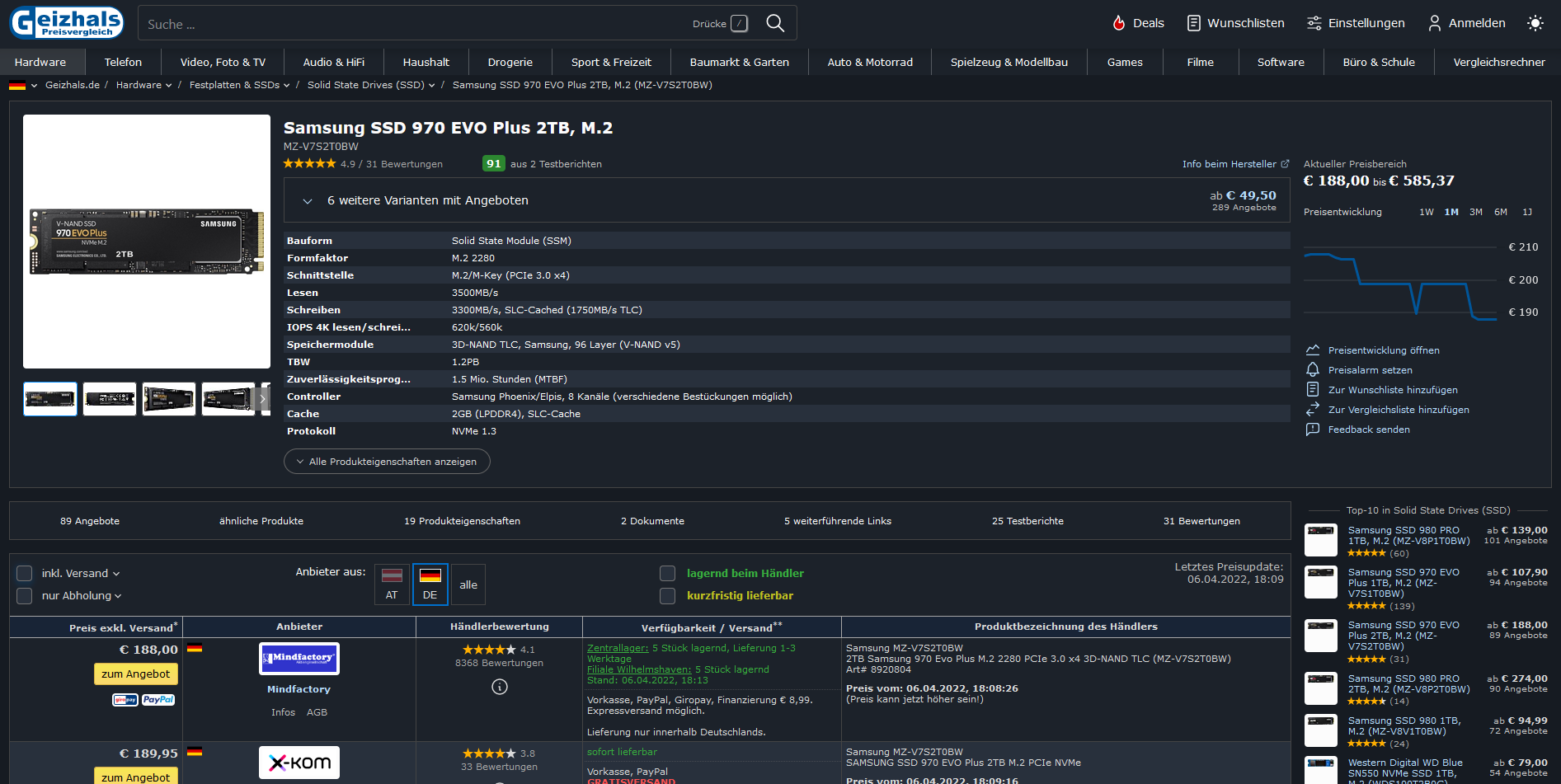This screenshot has height=784, width=1561.
Task: Click the German flag country selector
Action: coord(23,85)
